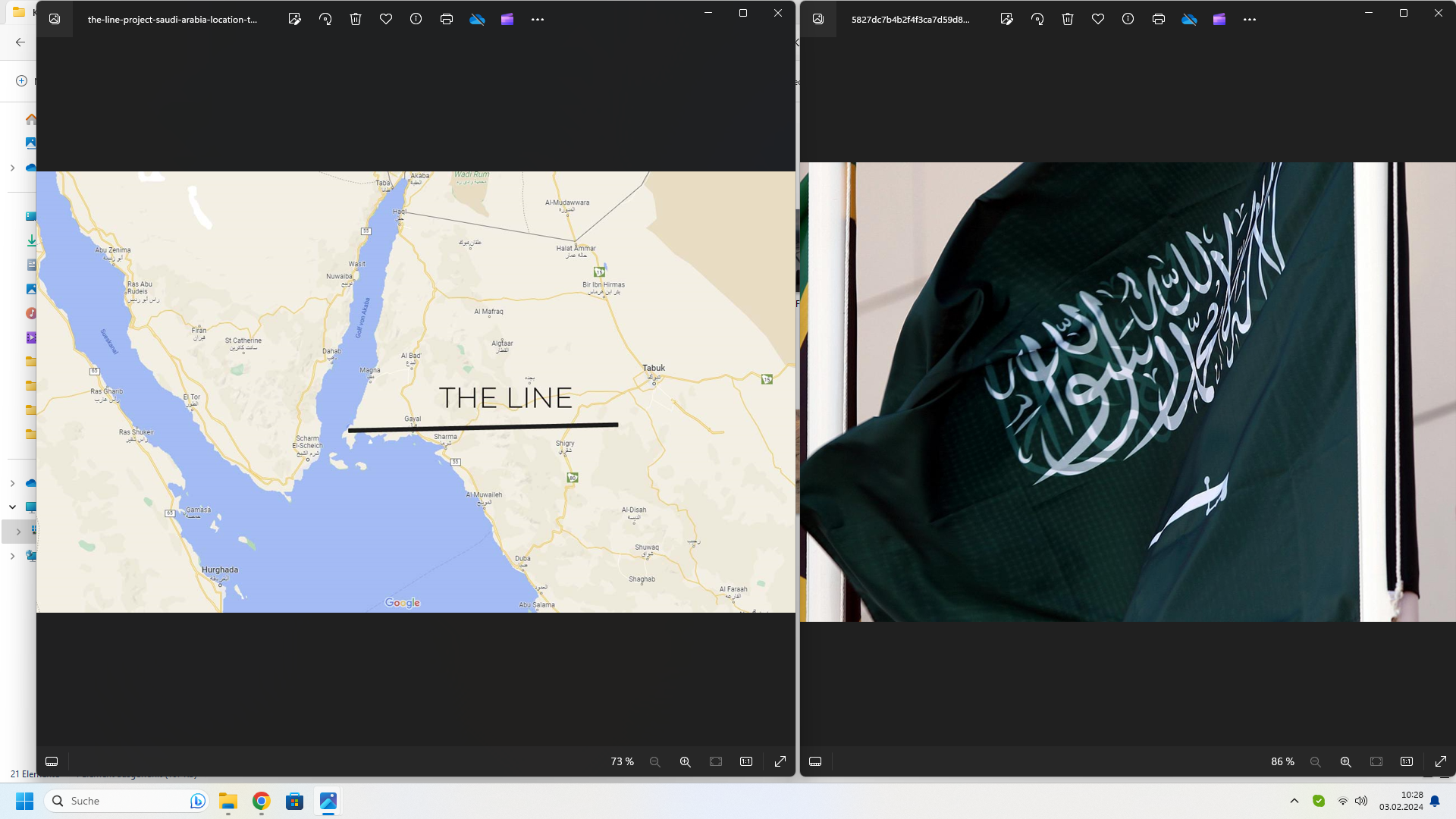Image resolution: width=1456 pixels, height=819 pixels.
Task: Open Clipchamp icon in left Photos window
Action: click(507, 20)
